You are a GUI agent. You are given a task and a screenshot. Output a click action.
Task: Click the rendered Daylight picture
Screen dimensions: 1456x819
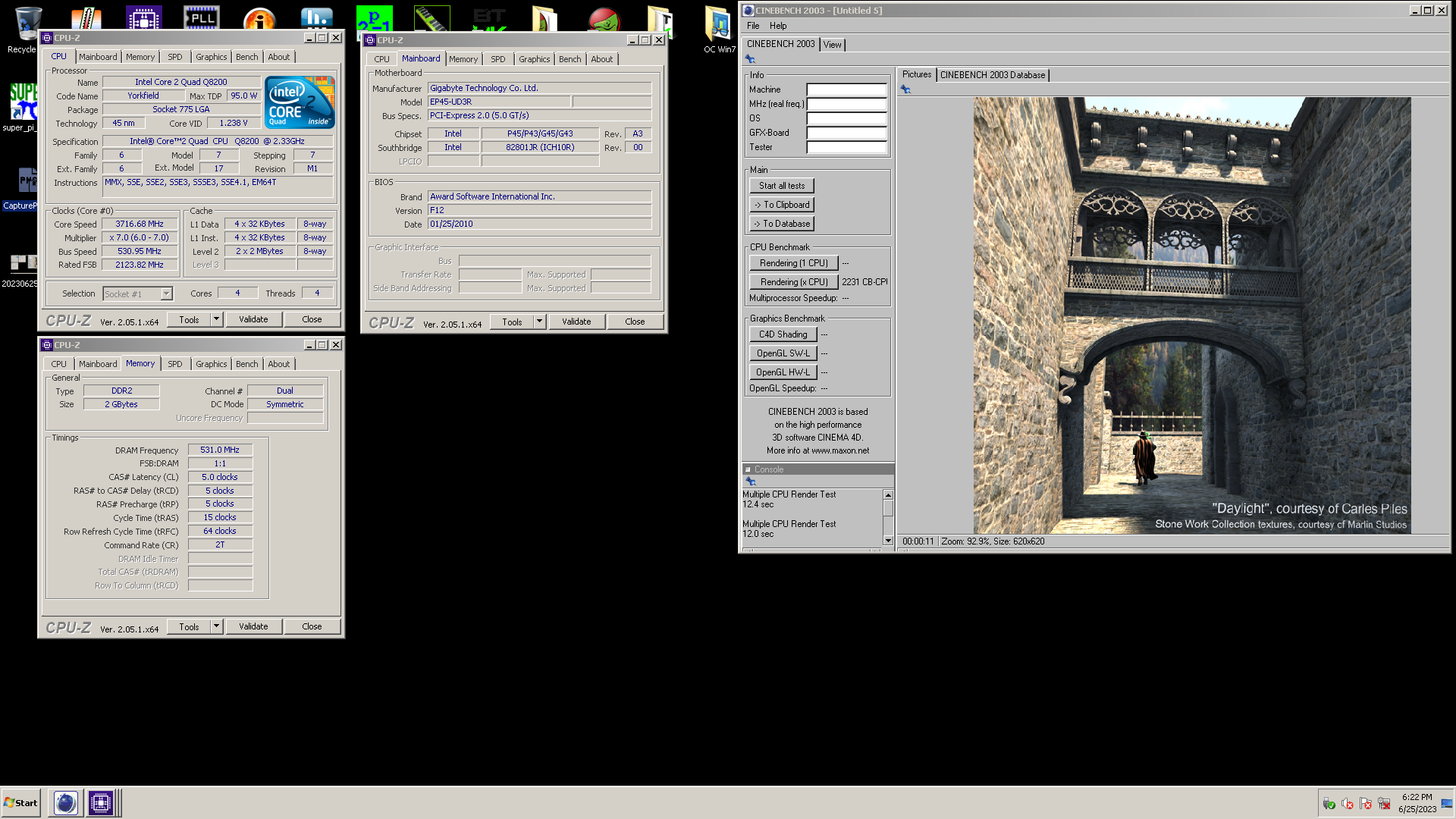(x=1192, y=315)
